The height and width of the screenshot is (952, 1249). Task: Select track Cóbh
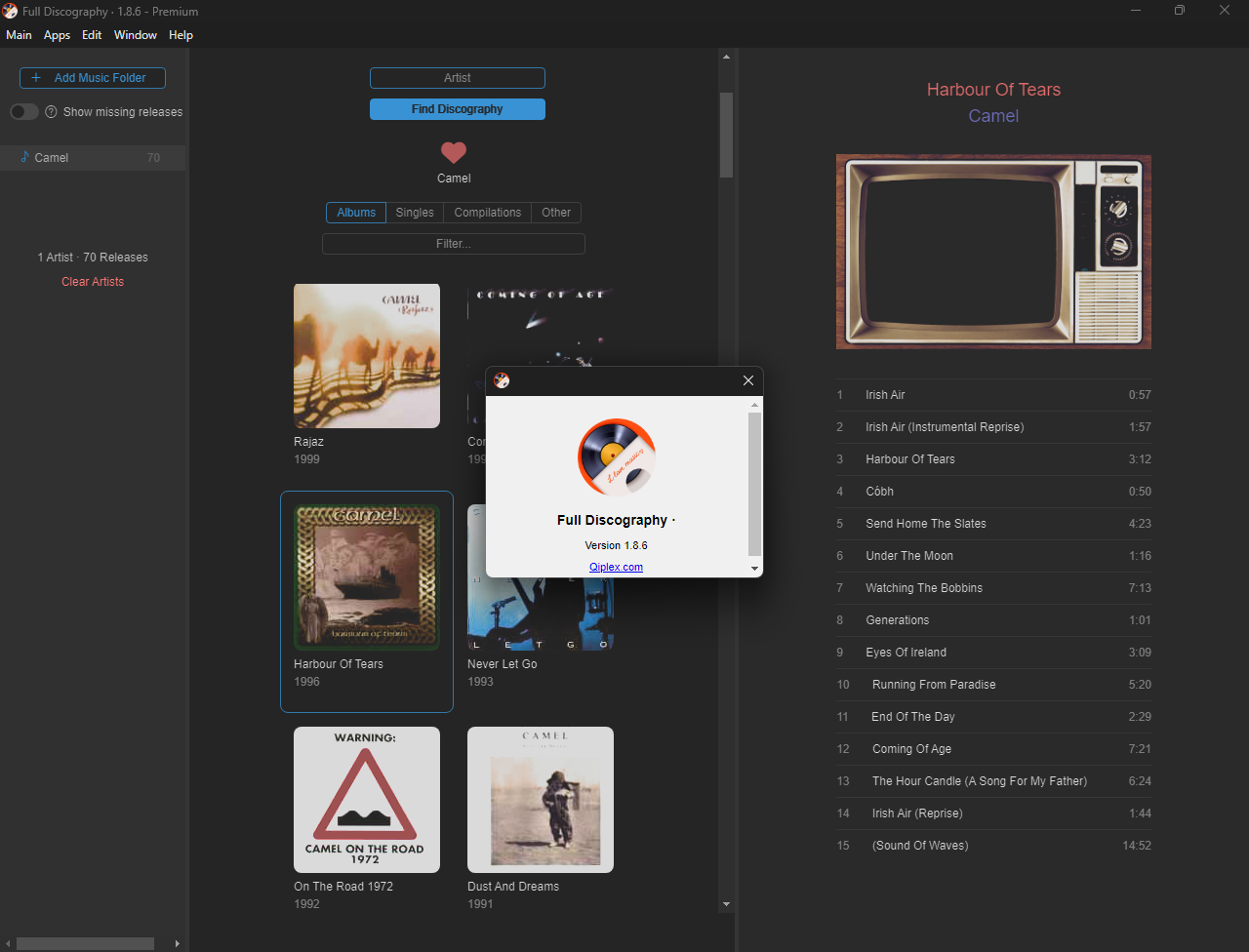coord(993,492)
